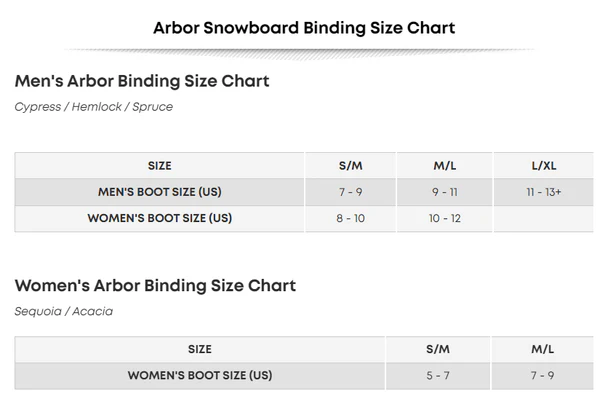Select the S/M header in the women's table

(438, 349)
